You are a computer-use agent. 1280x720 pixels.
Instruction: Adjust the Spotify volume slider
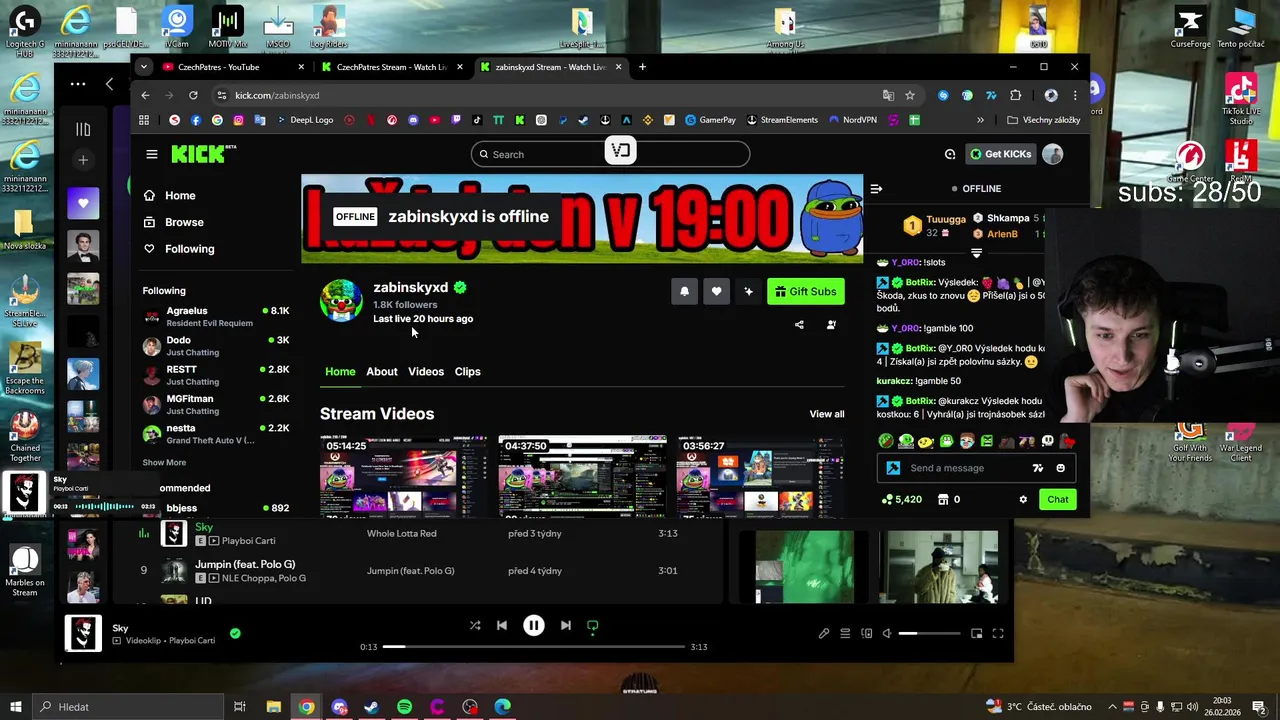tap(929, 633)
